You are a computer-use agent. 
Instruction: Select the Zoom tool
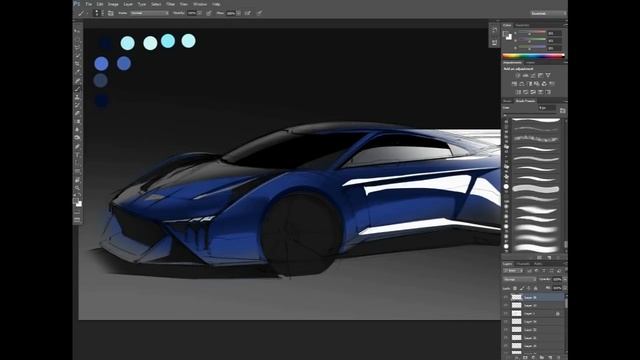tap(77, 188)
